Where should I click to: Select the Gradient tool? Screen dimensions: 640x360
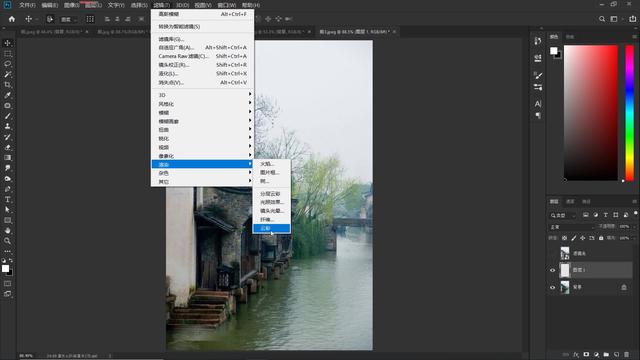pos(7,158)
